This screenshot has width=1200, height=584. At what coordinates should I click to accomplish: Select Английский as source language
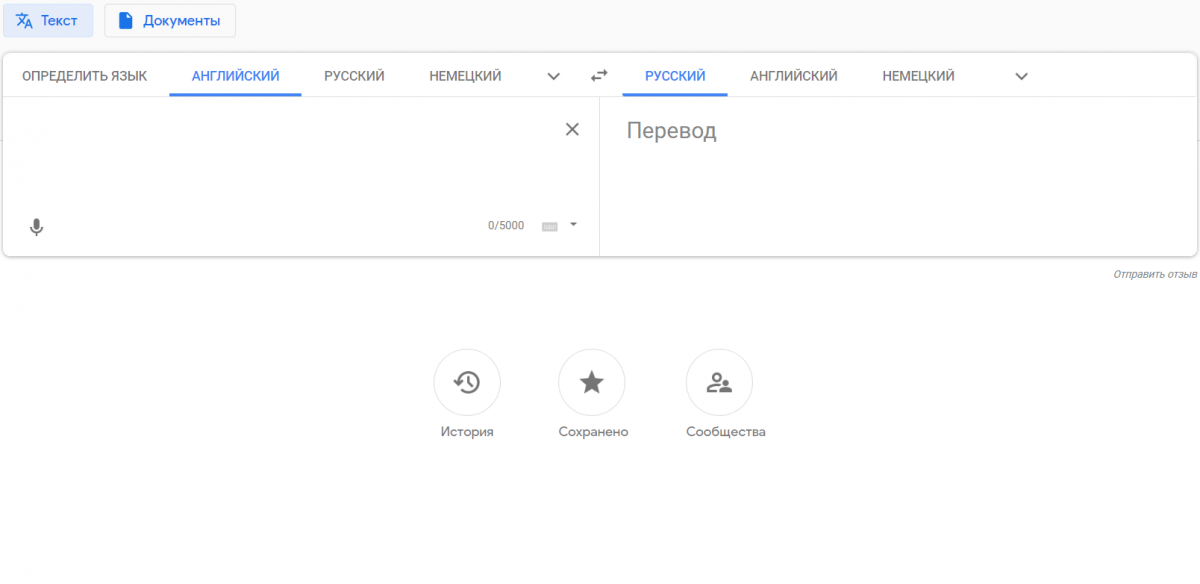click(x=235, y=76)
